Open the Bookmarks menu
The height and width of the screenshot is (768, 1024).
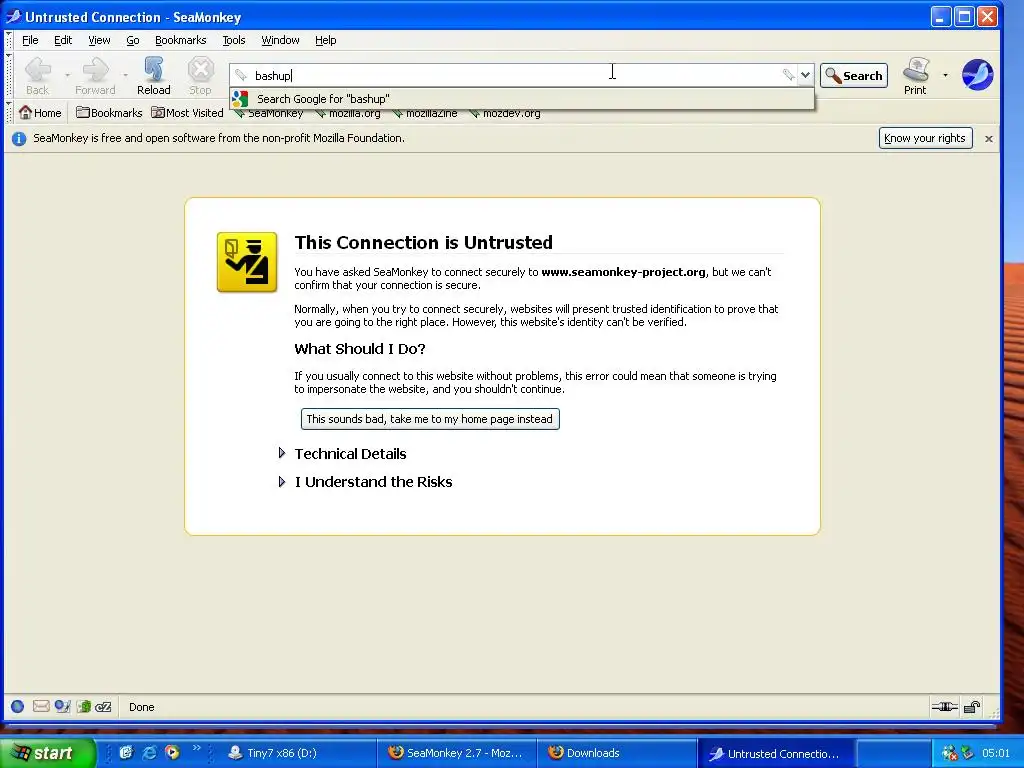[180, 40]
